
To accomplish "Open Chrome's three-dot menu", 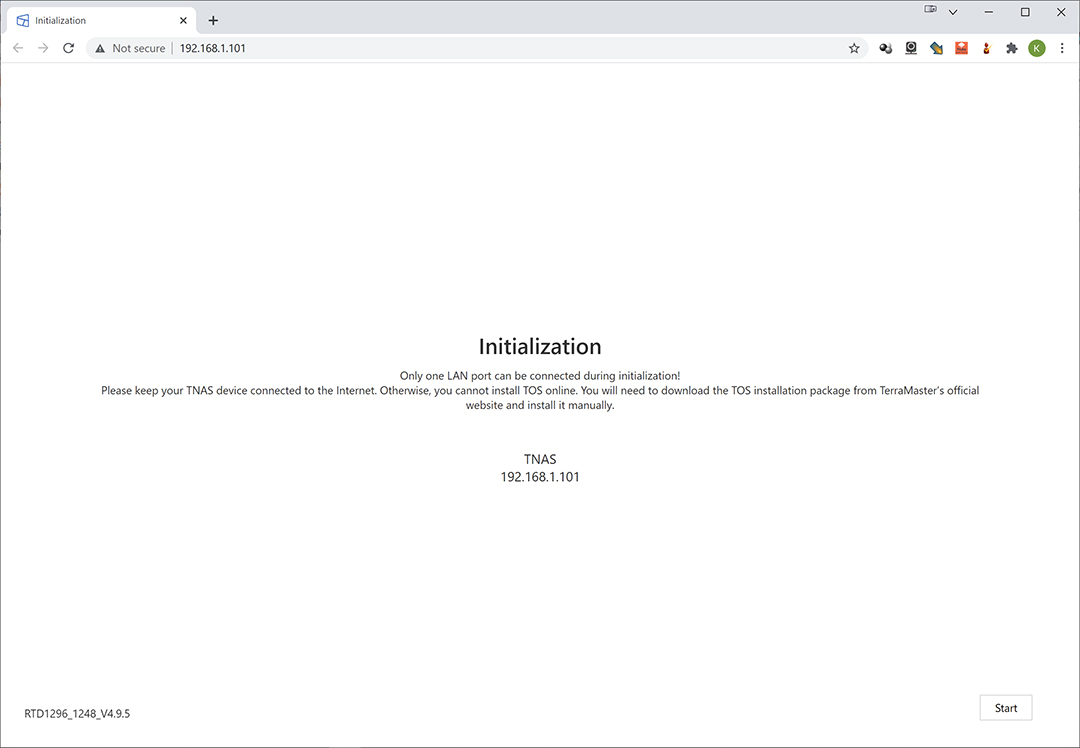I will pyautogui.click(x=1061, y=48).
